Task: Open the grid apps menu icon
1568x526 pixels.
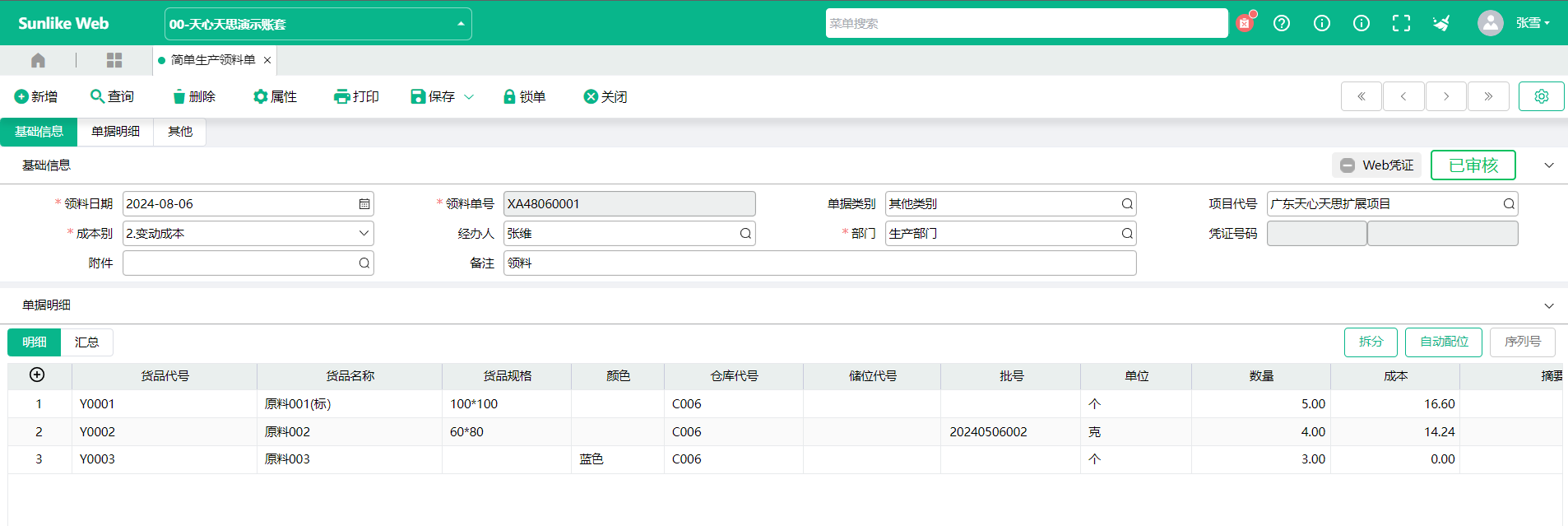Action: 114,60
